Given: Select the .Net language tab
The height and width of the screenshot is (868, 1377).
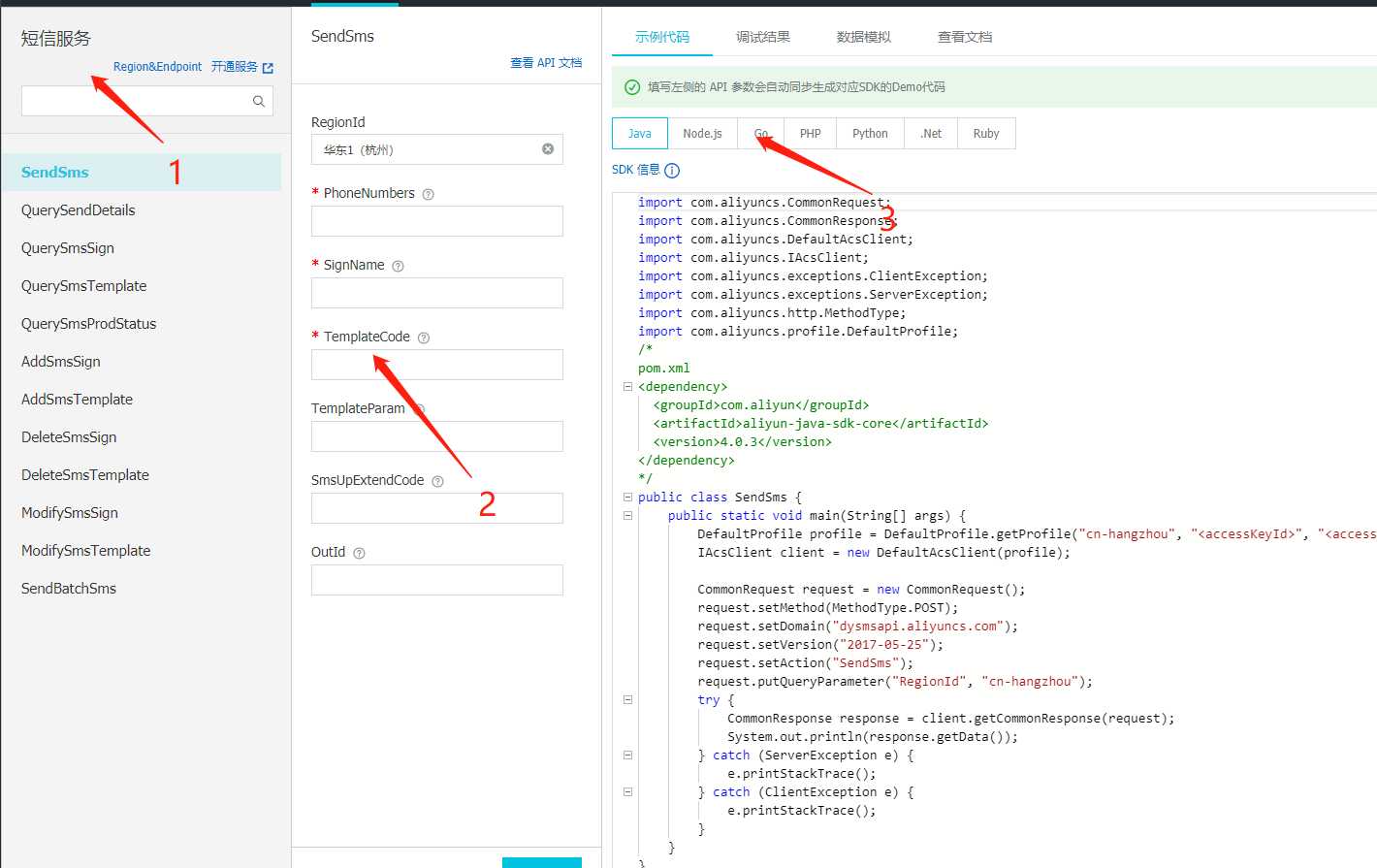Looking at the screenshot, I should pos(931,134).
